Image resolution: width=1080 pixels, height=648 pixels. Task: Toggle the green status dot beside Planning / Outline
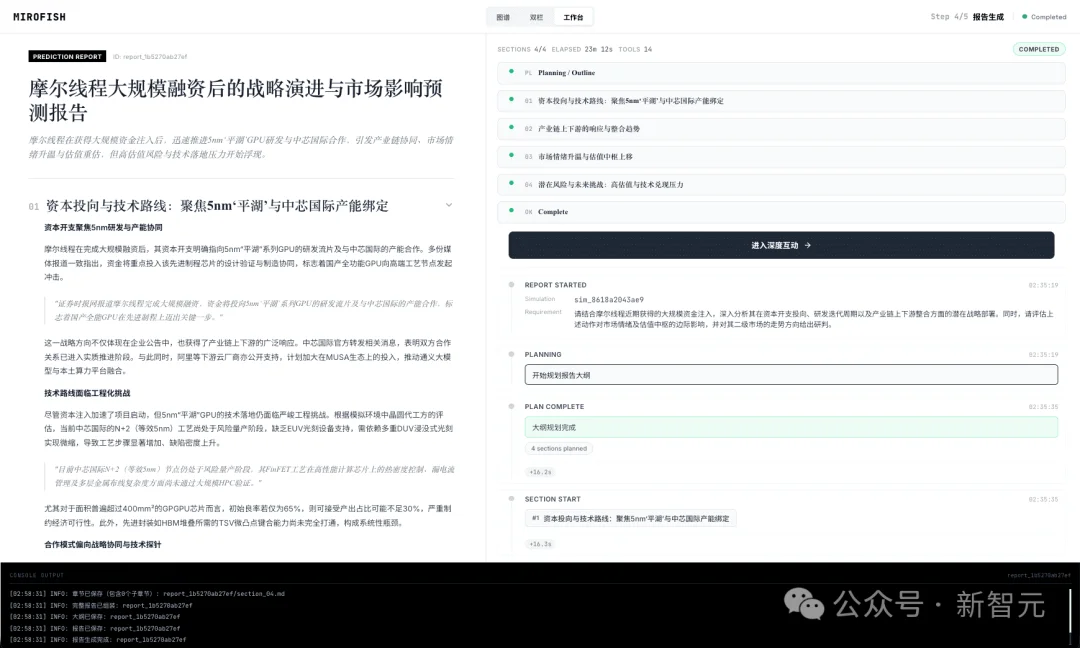pyautogui.click(x=512, y=73)
